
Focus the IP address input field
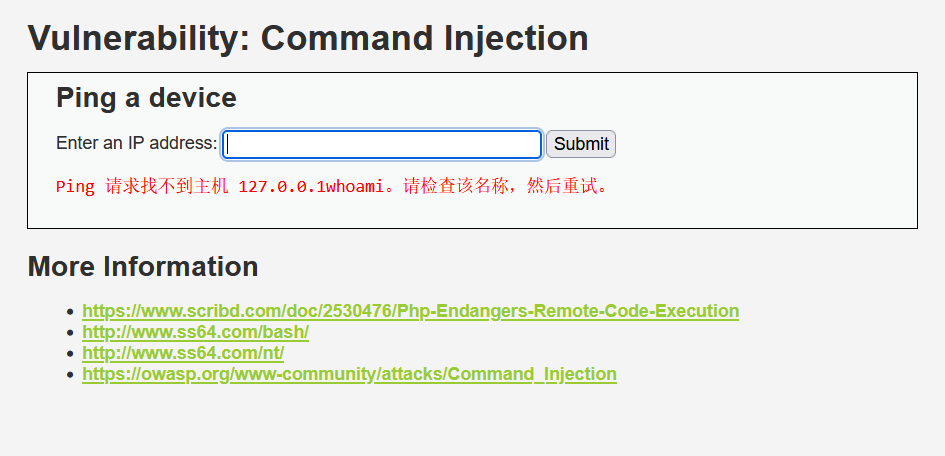382,145
